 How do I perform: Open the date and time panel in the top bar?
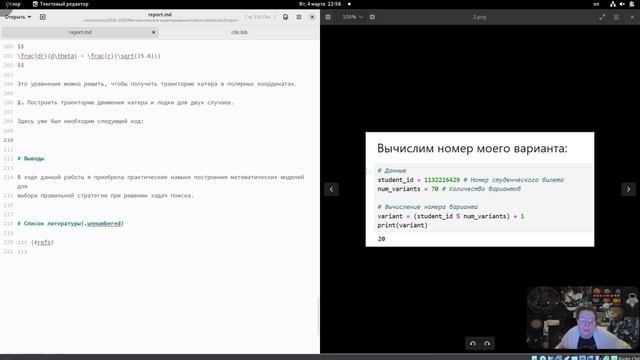click(x=320, y=4)
